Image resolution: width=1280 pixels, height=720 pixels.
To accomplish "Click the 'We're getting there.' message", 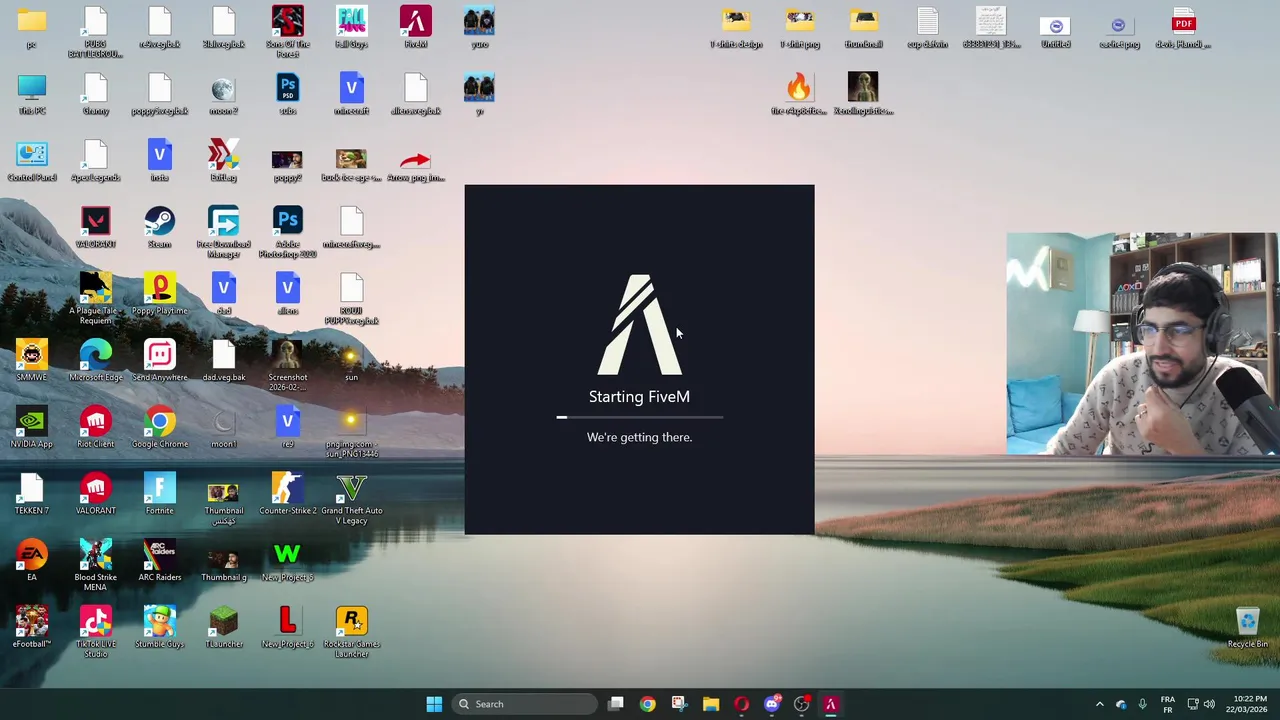I will coord(639,437).
